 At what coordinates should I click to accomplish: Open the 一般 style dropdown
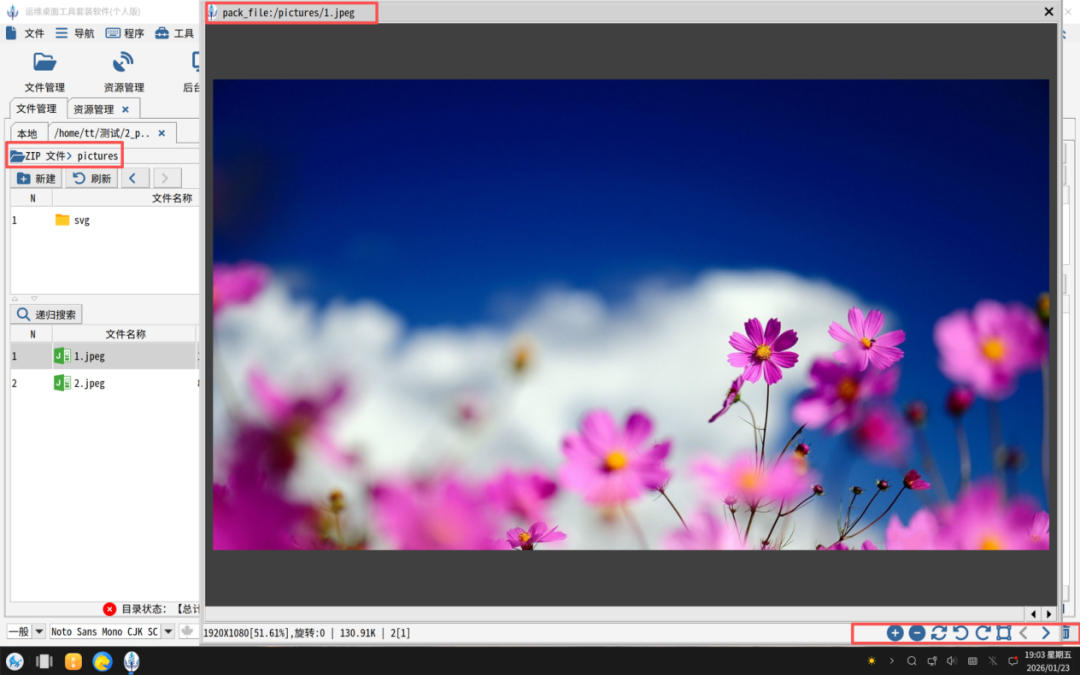(40, 632)
